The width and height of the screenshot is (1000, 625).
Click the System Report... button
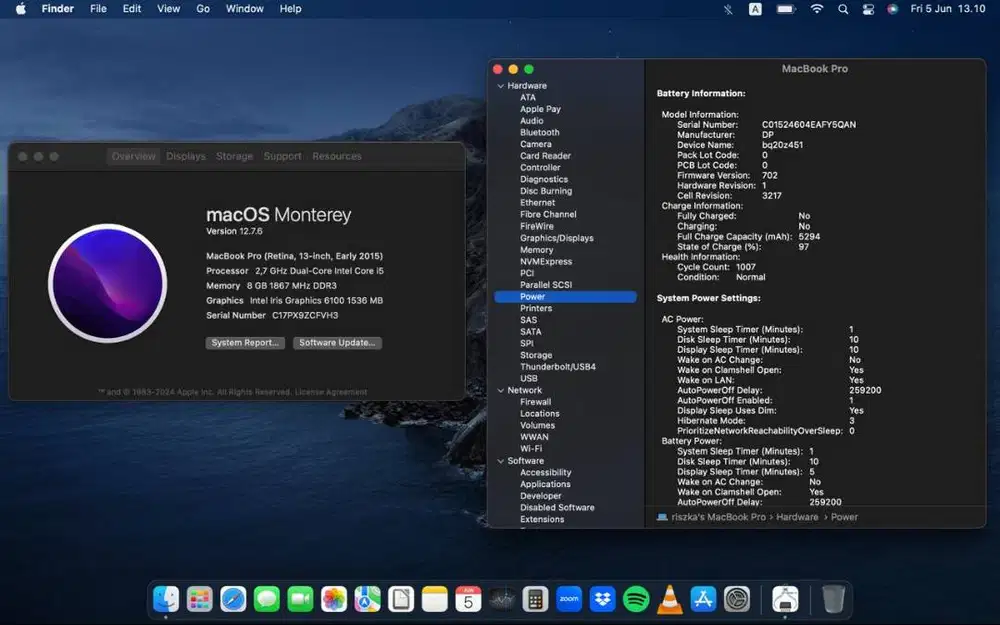[245, 343]
